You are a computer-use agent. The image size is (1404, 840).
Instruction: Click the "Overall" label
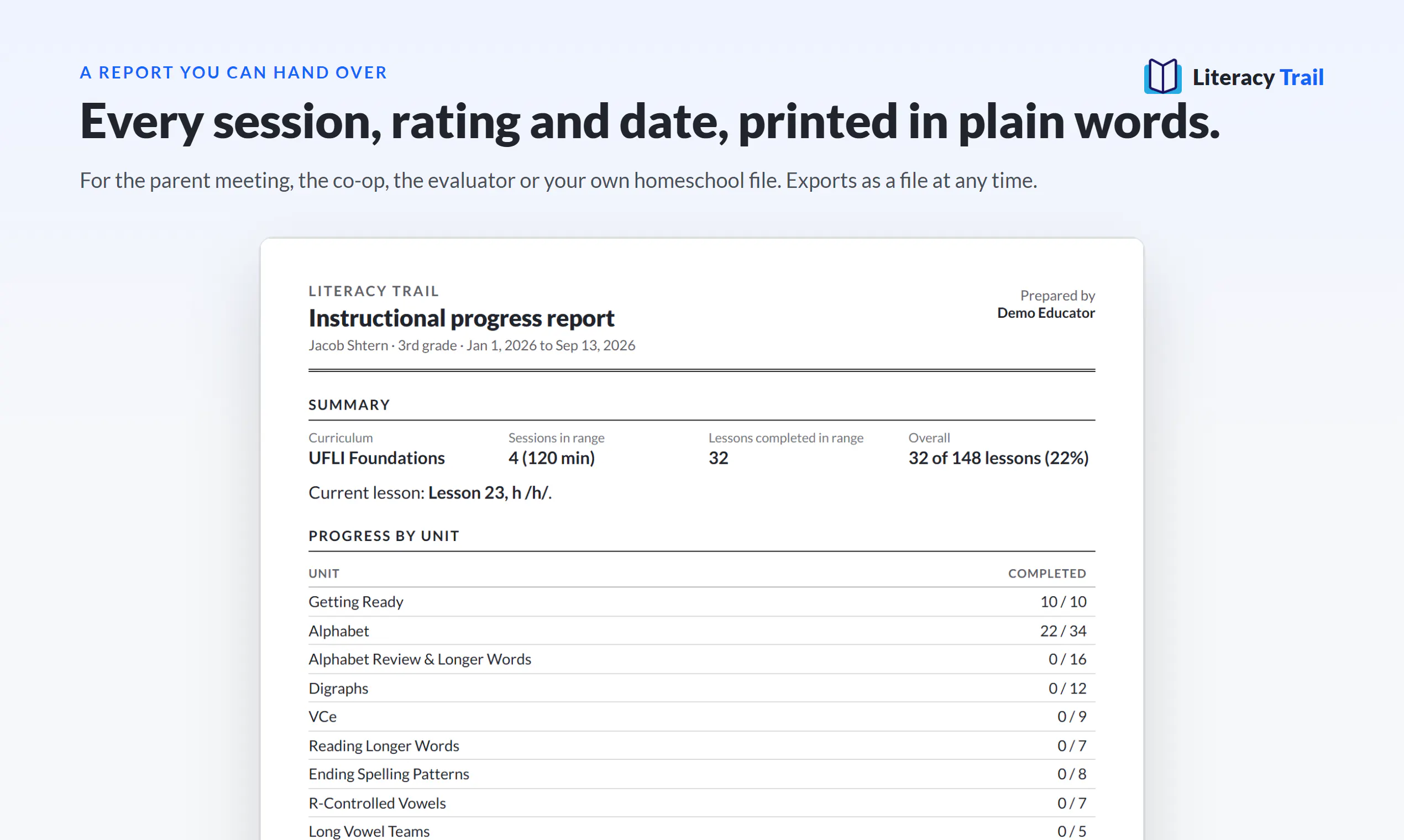point(929,438)
